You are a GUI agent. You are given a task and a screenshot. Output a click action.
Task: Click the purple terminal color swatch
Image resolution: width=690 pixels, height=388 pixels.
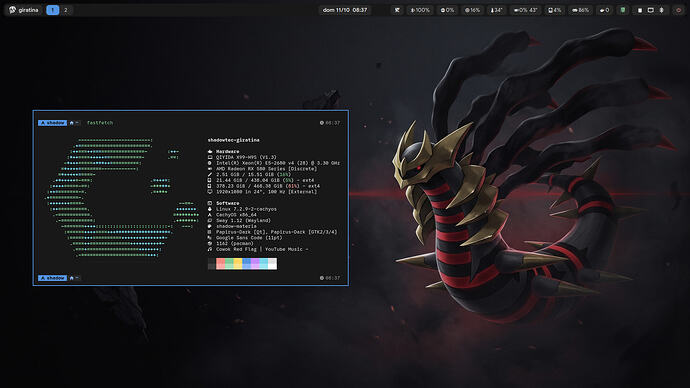(x=255, y=264)
